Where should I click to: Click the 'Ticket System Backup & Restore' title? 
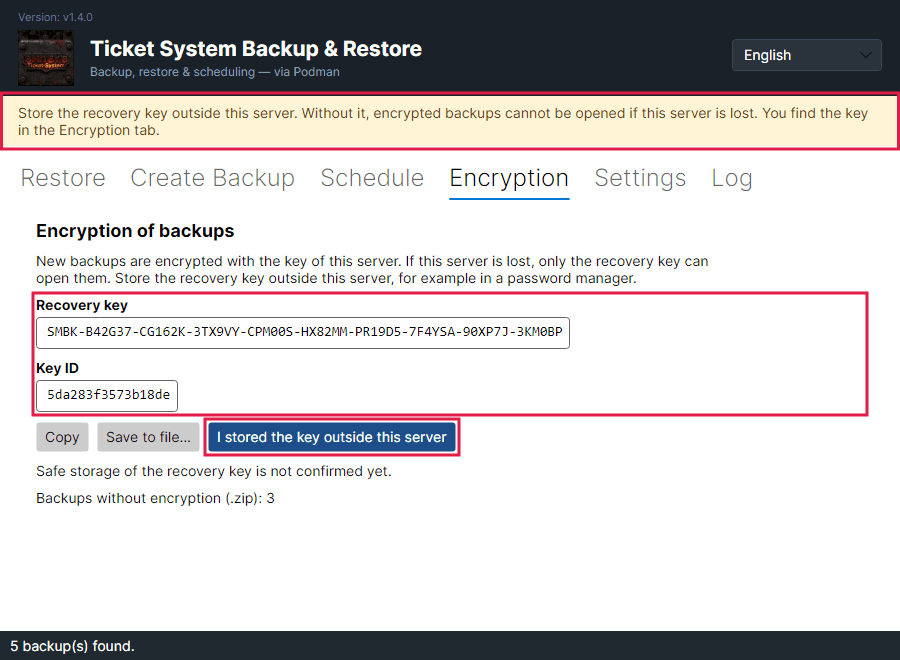(x=256, y=49)
